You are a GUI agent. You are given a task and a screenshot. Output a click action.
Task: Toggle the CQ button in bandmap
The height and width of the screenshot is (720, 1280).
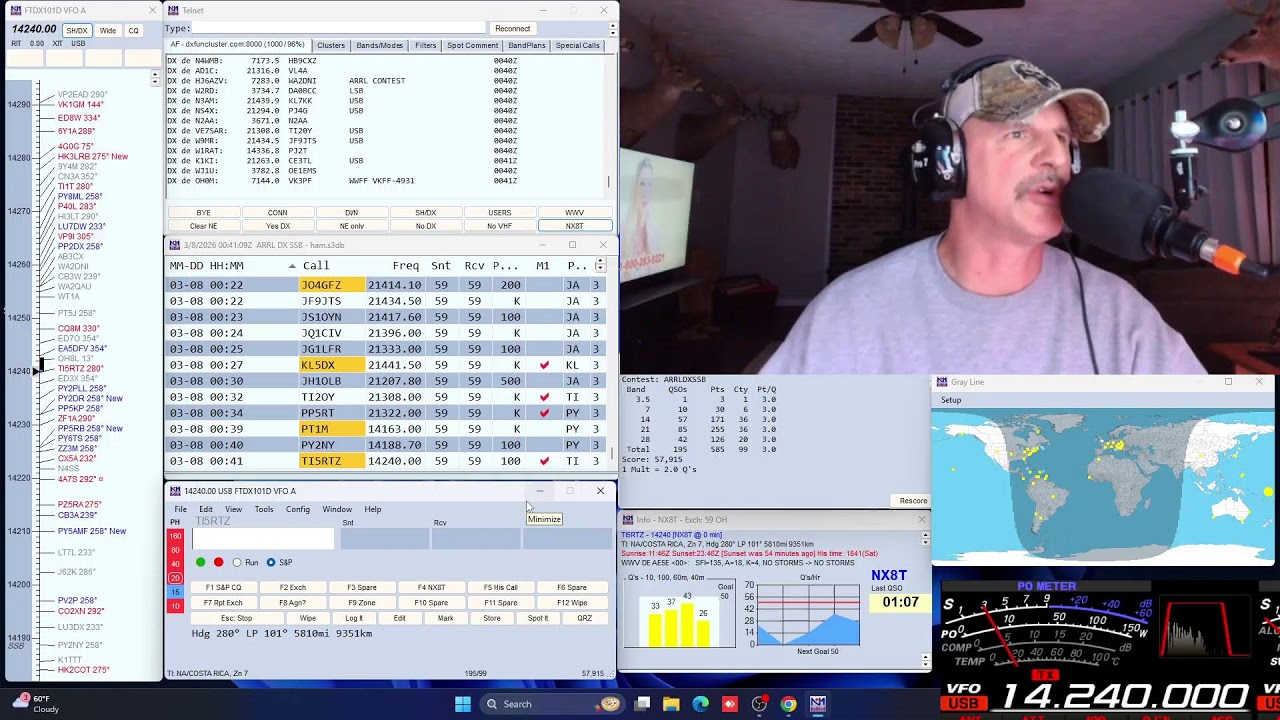[x=133, y=31]
